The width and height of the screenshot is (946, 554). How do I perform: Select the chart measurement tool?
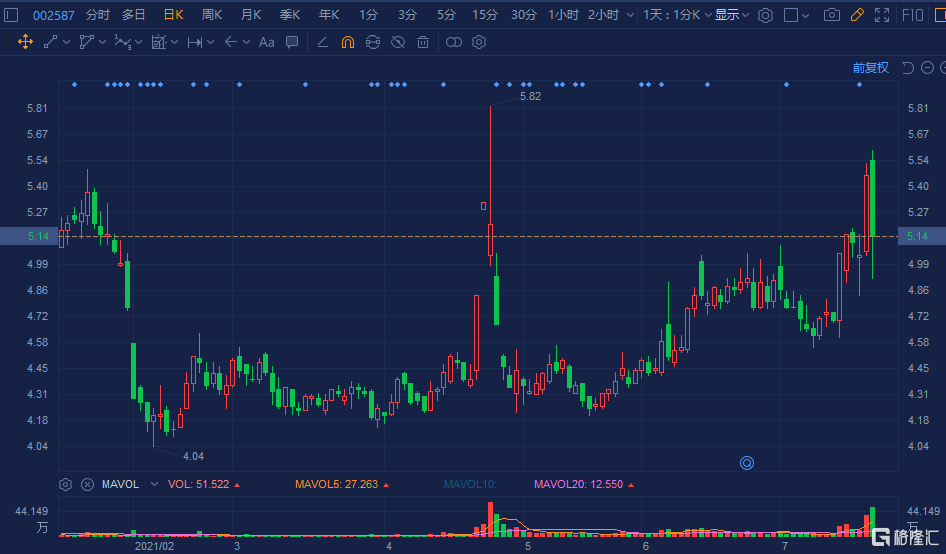(159, 42)
